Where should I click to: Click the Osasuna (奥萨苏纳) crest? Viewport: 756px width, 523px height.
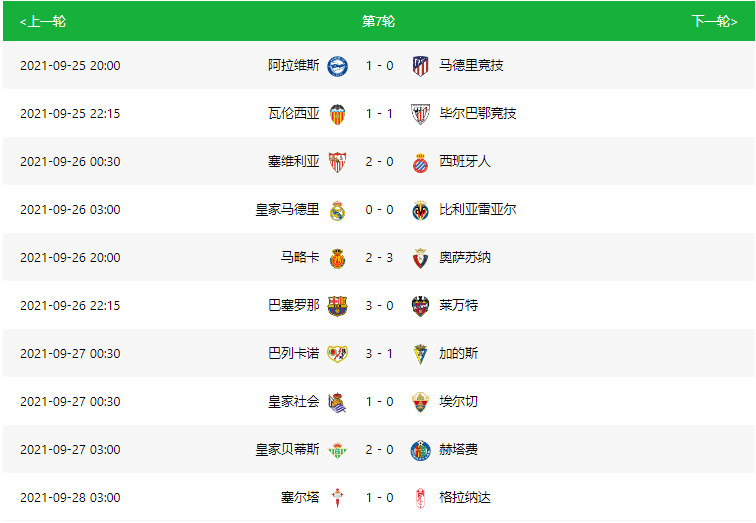tap(420, 258)
